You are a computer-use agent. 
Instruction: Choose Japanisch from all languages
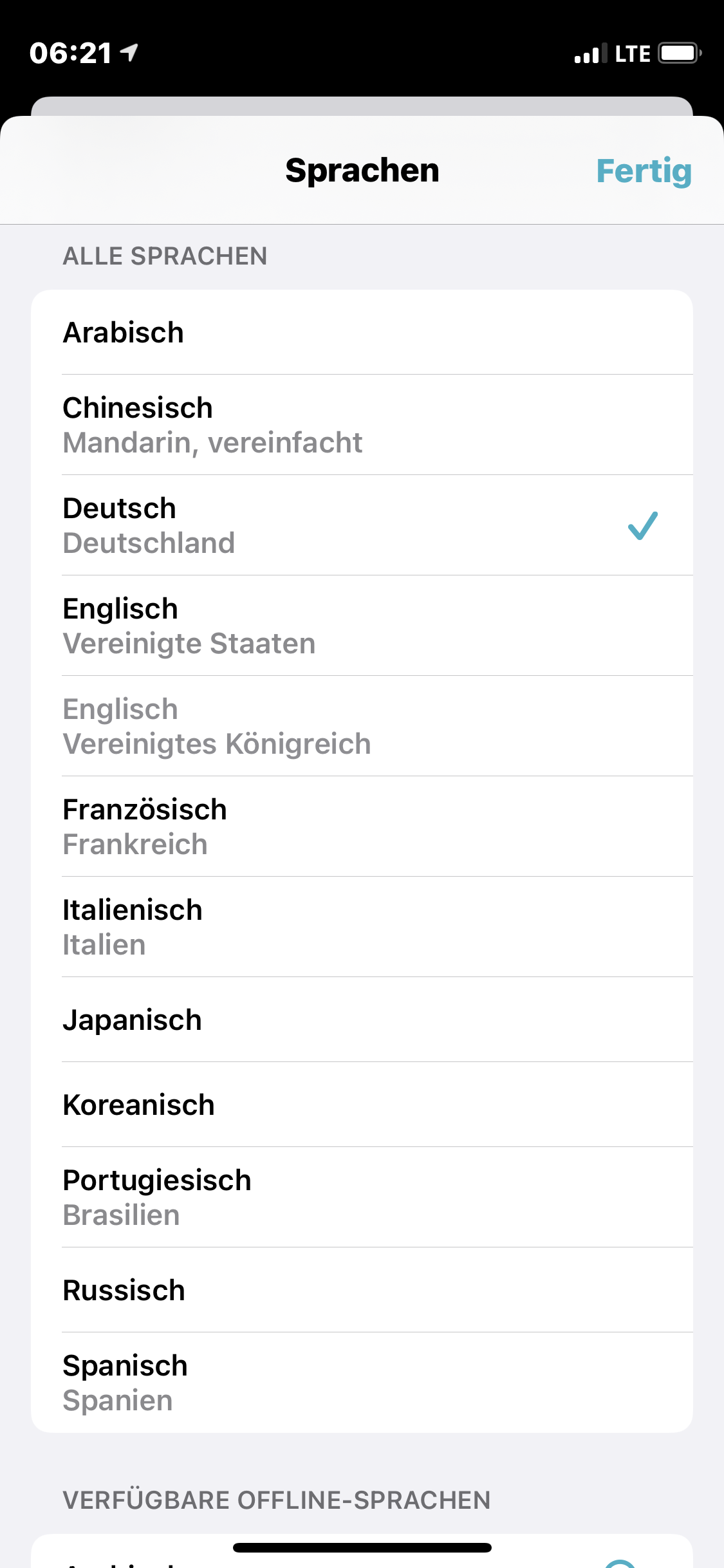click(360, 1020)
